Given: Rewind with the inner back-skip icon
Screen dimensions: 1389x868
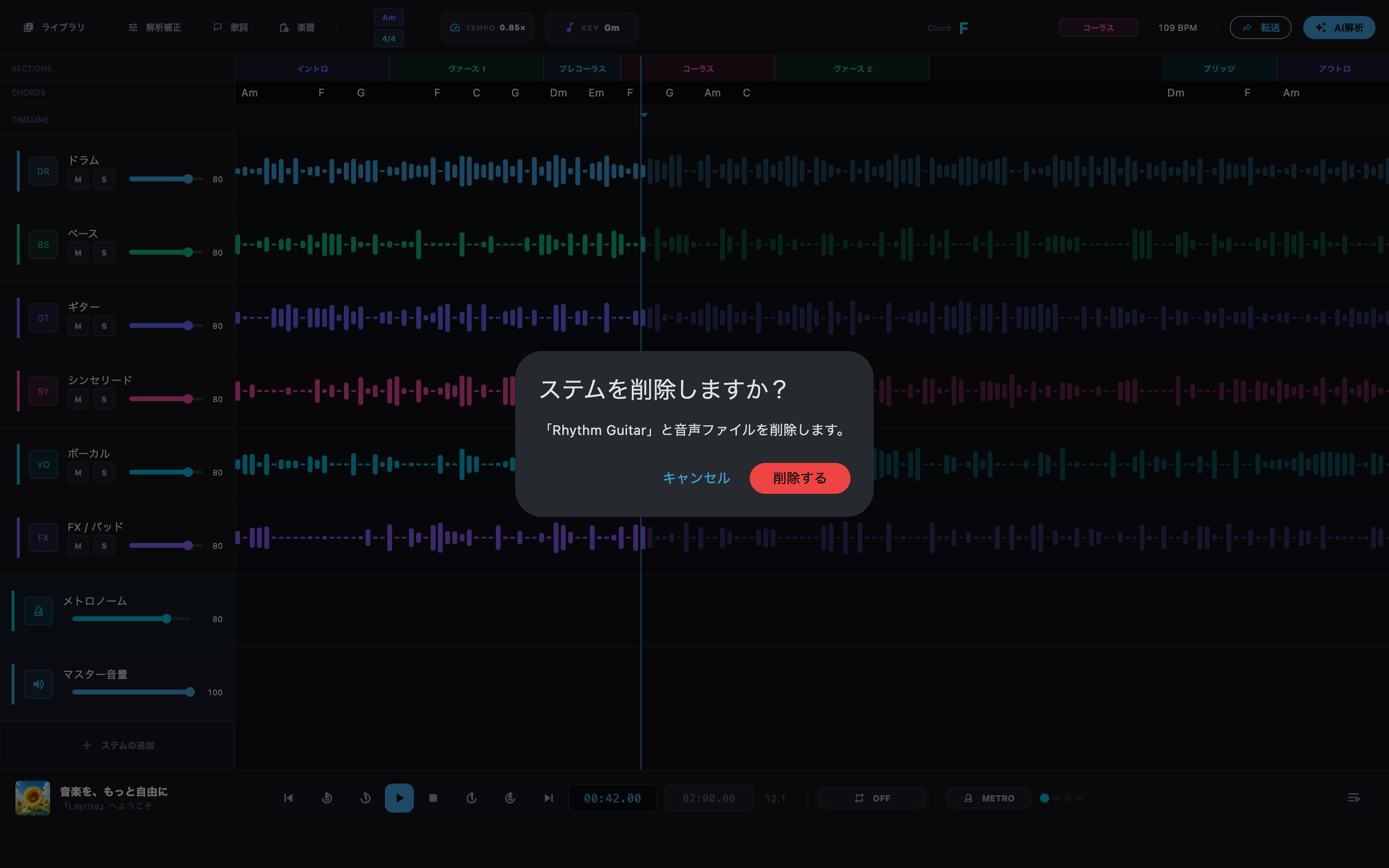Looking at the screenshot, I should pyautogui.click(x=366, y=798).
